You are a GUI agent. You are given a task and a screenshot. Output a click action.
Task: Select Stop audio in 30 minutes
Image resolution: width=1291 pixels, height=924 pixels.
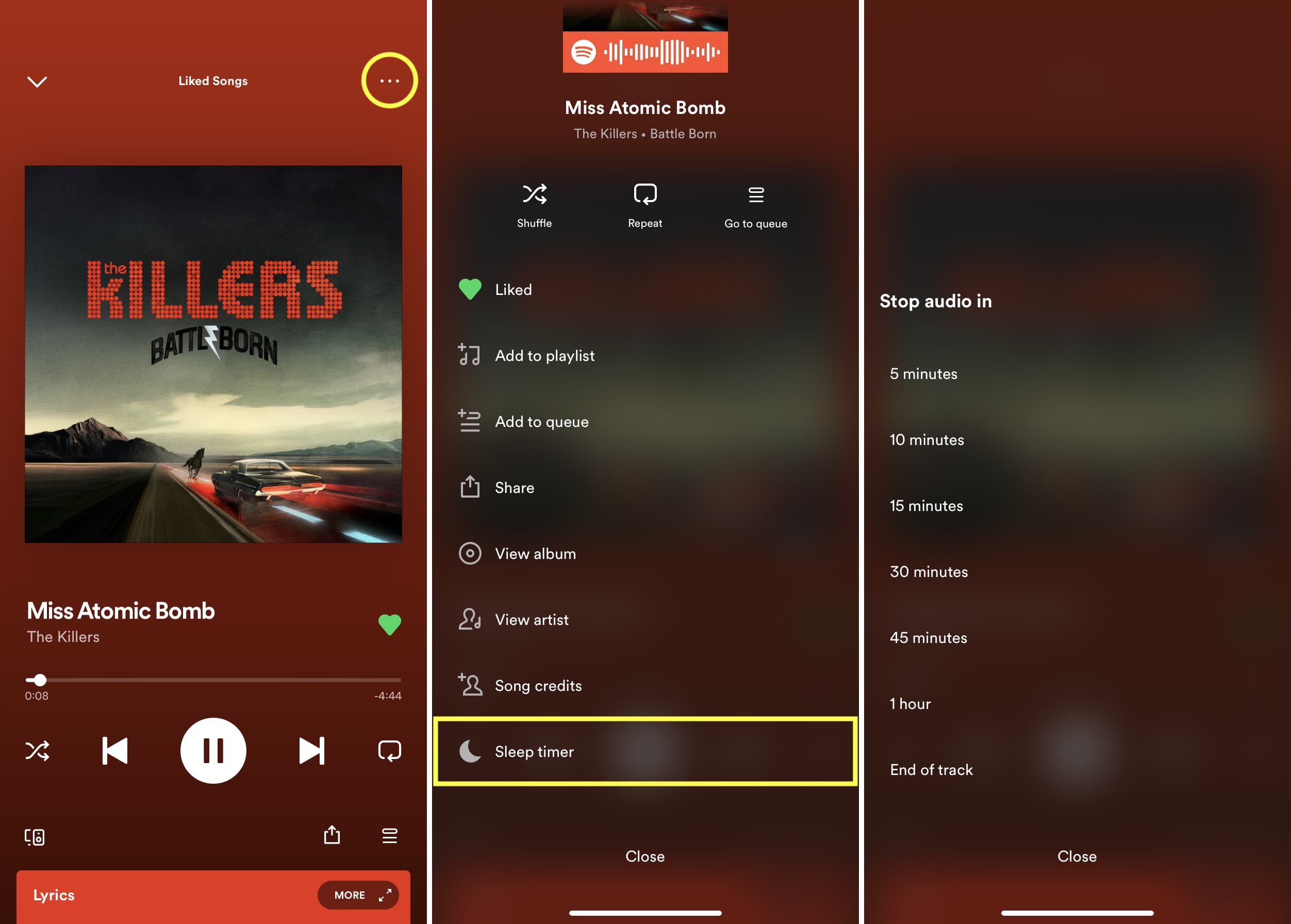(929, 571)
